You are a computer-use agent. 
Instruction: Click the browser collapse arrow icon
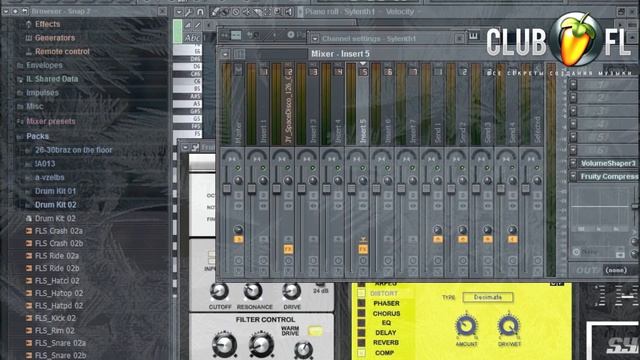(6, 11)
